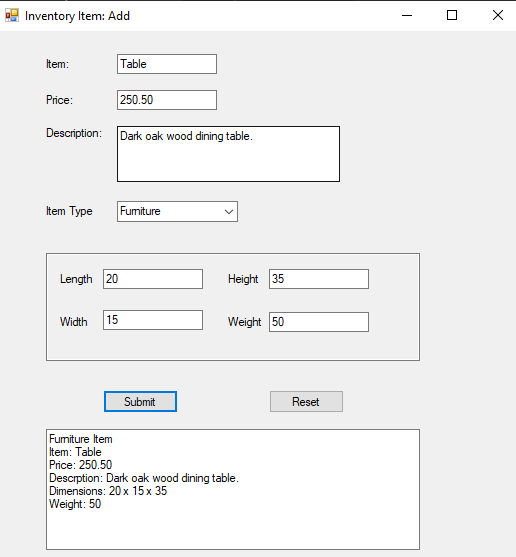This screenshot has width=516, height=557.
Task: Maximize the Inventory Item window
Action: [x=452, y=15]
